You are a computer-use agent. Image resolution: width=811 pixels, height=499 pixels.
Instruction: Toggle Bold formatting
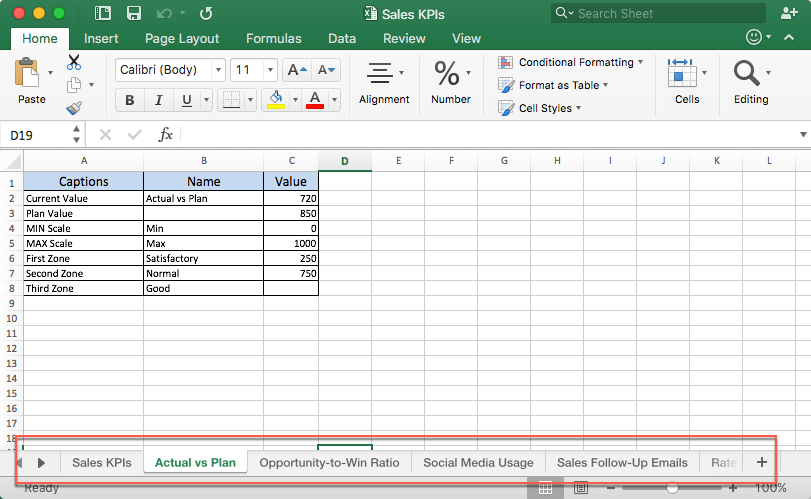[129, 101]
